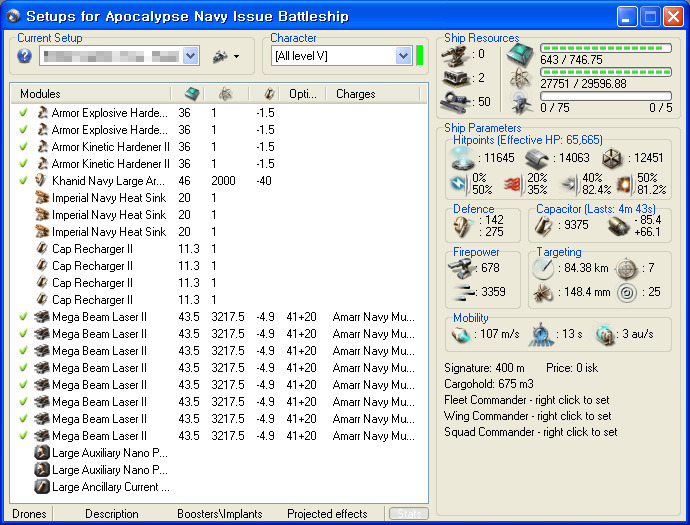Screen dimensions: 690x525
Task: Open the Current Setup dropdown arrow
Action: coord(191,56)
